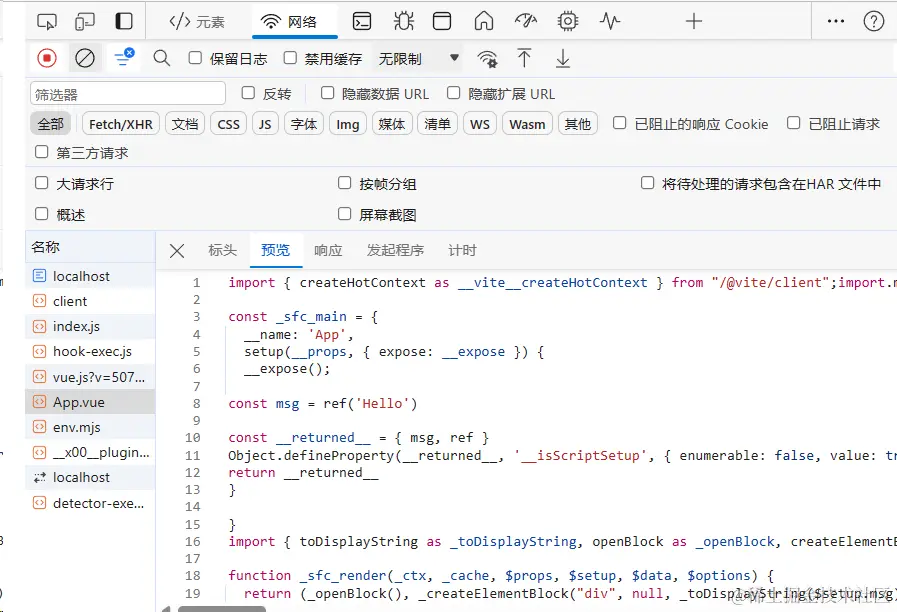Screen dimensions: 897x612
Task: Open the Performance gauge icon tab
Action: tap(525, 22)
